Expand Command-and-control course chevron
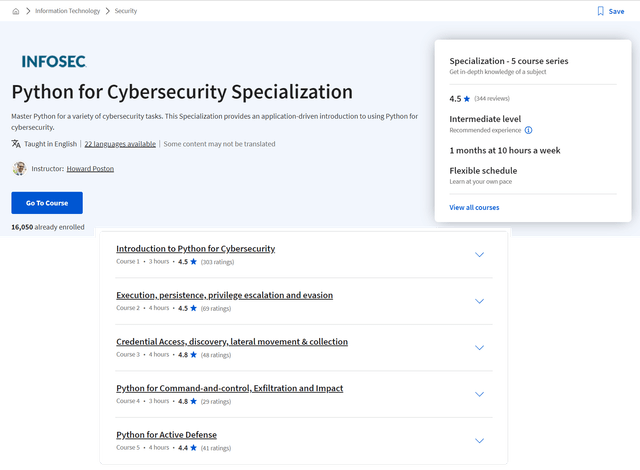Screen dimensions: 640x470 tap(479, 394)
